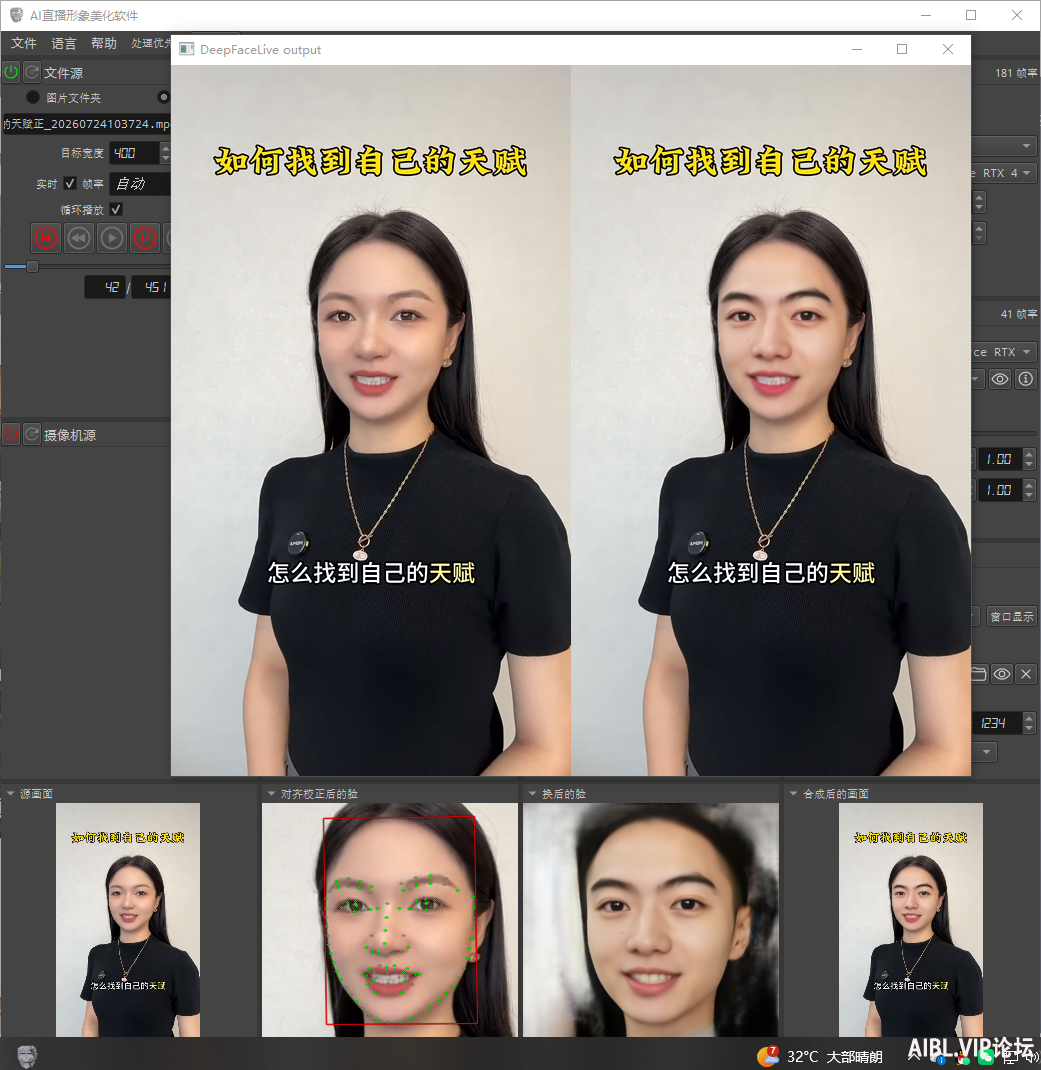Viewport: 1041px width, 1070px height.
Task: Click the eye icon beside the info icon
Action: [x=1000, y=379]
